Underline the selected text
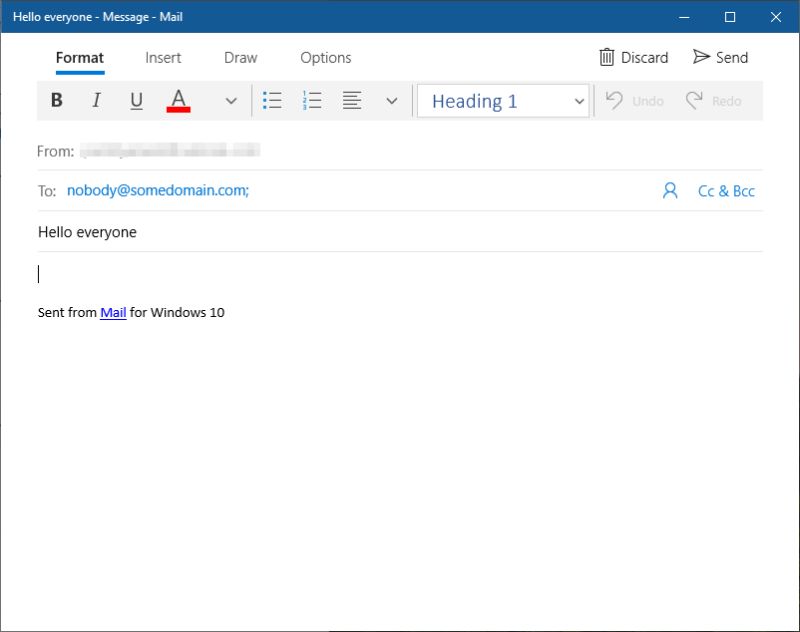Viewport: 800px width, 632px height. pos(136,100)
